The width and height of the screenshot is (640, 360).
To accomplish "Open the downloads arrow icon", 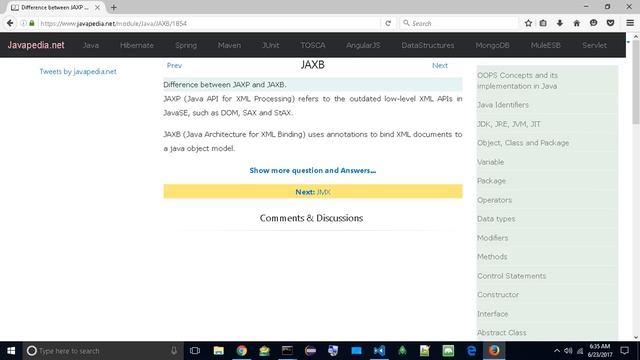I will (560, 23).
